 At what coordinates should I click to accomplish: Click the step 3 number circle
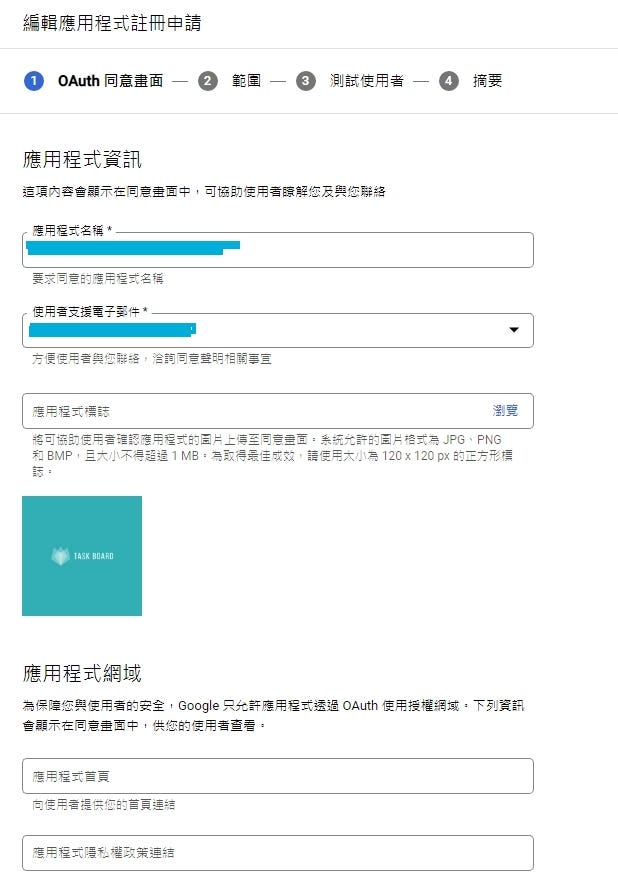tap(306, 81)
